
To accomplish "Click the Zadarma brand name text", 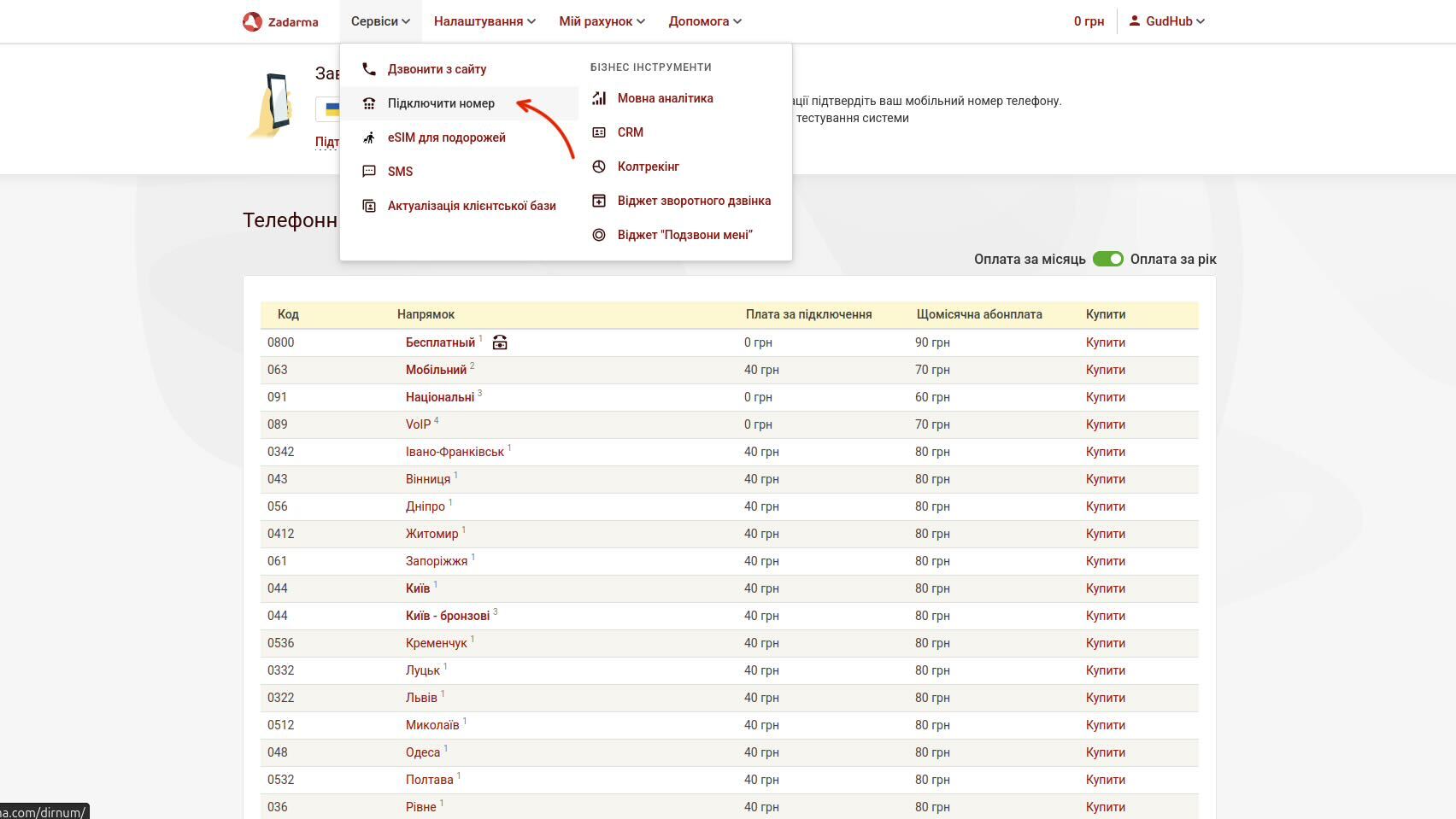I will pyautogui.click(x=293, y=22).
